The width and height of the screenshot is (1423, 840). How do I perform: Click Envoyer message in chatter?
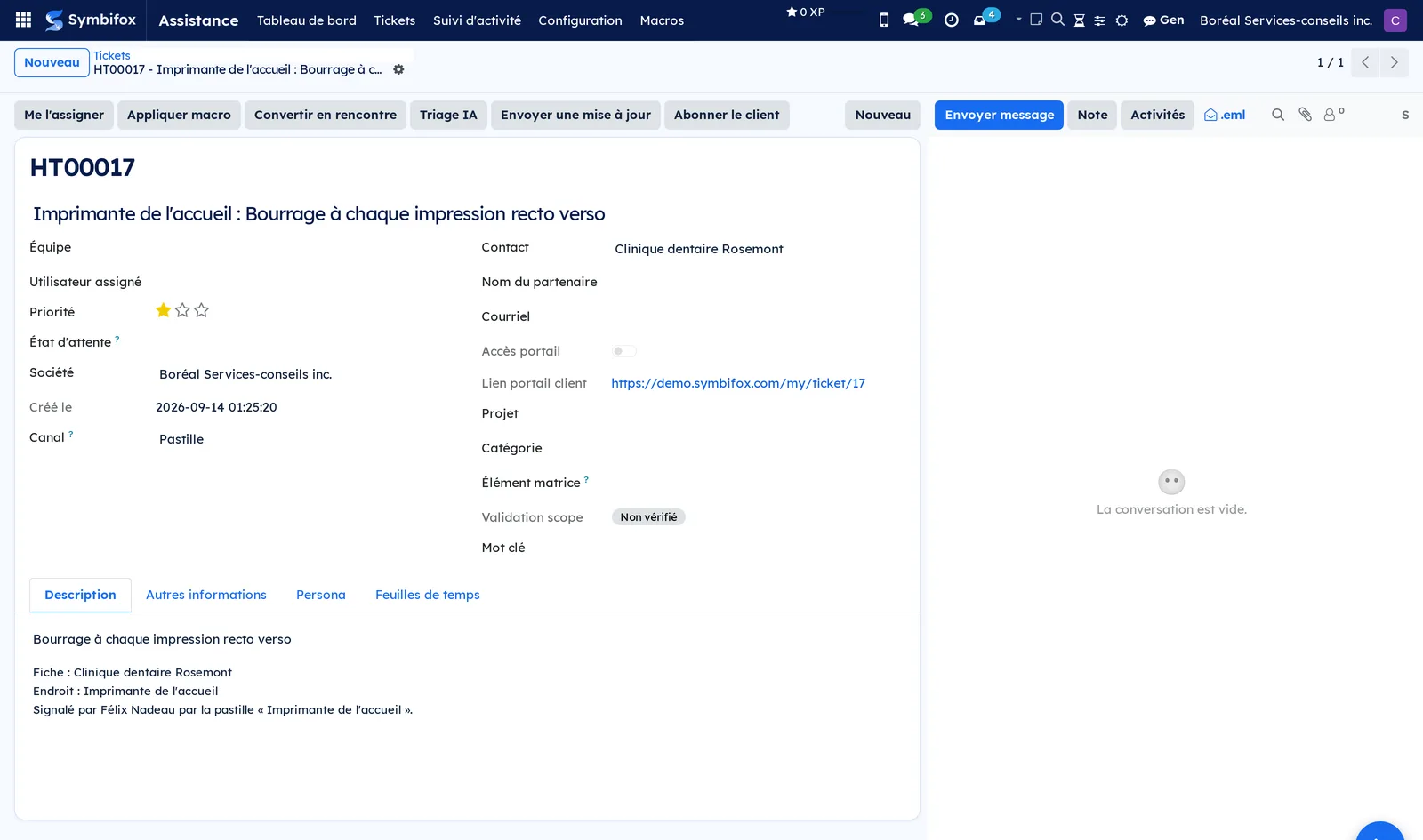[999, 115]
